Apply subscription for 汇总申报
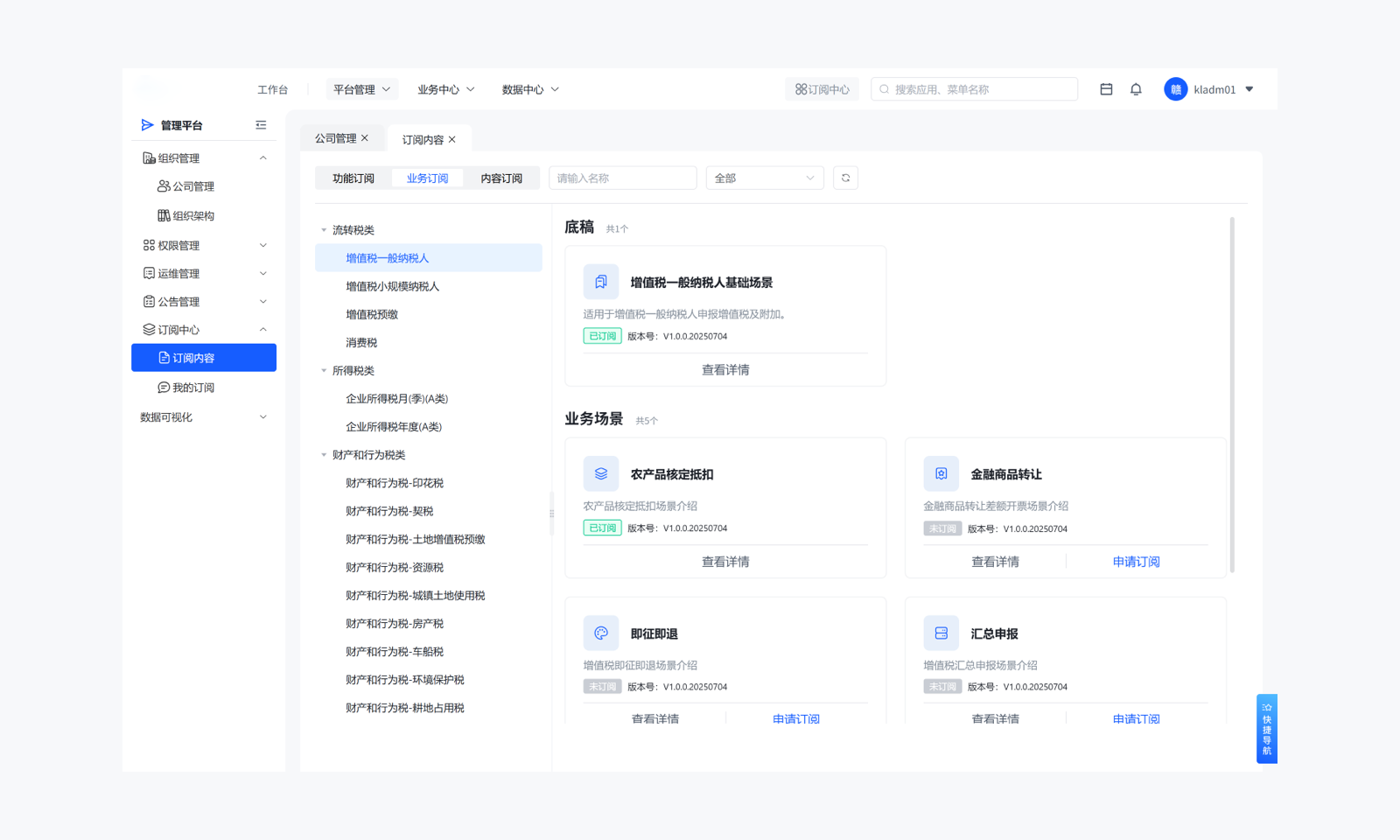1400x840 pixels. tap(1137, 718)
